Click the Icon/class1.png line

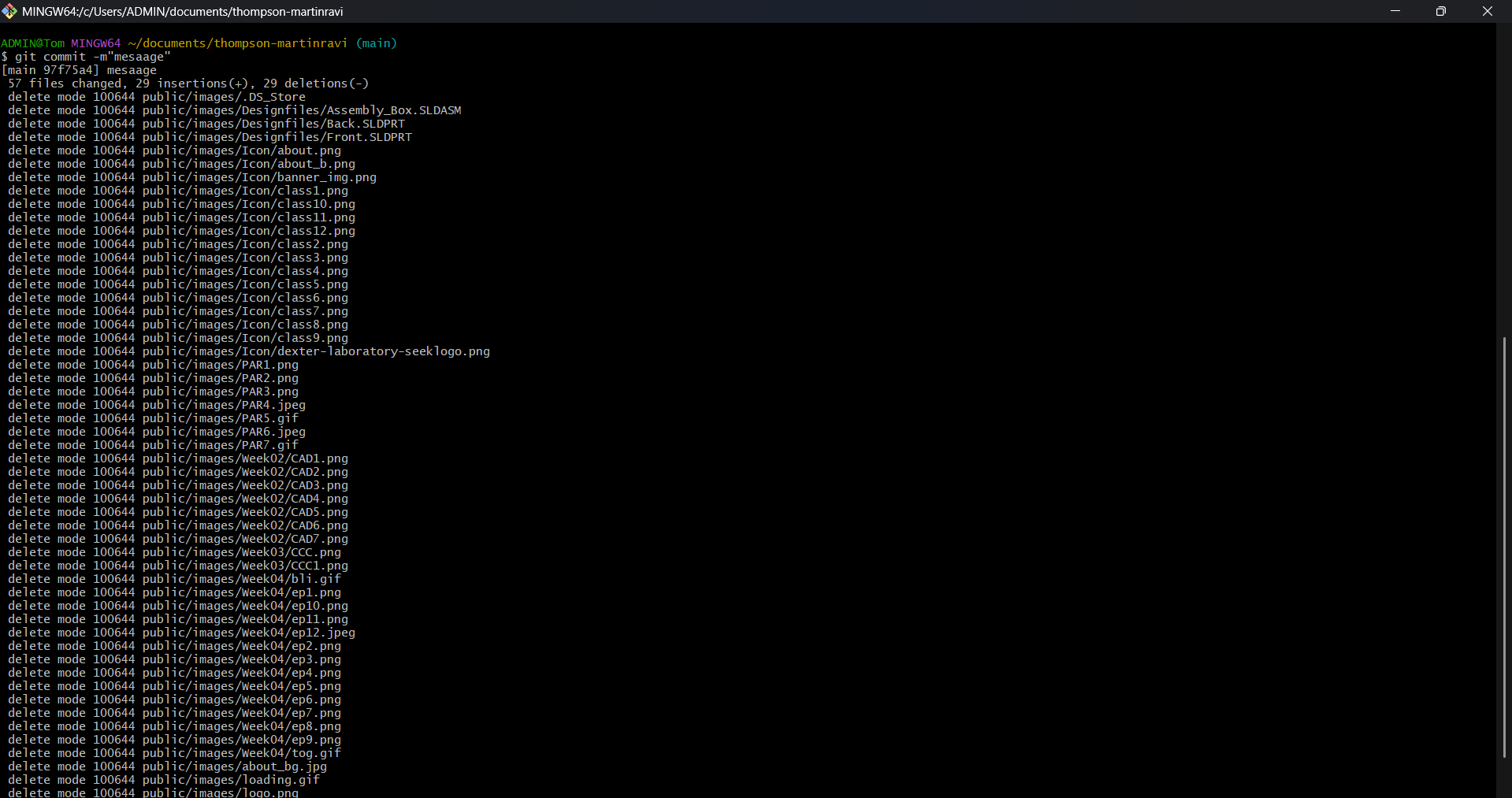178,191
